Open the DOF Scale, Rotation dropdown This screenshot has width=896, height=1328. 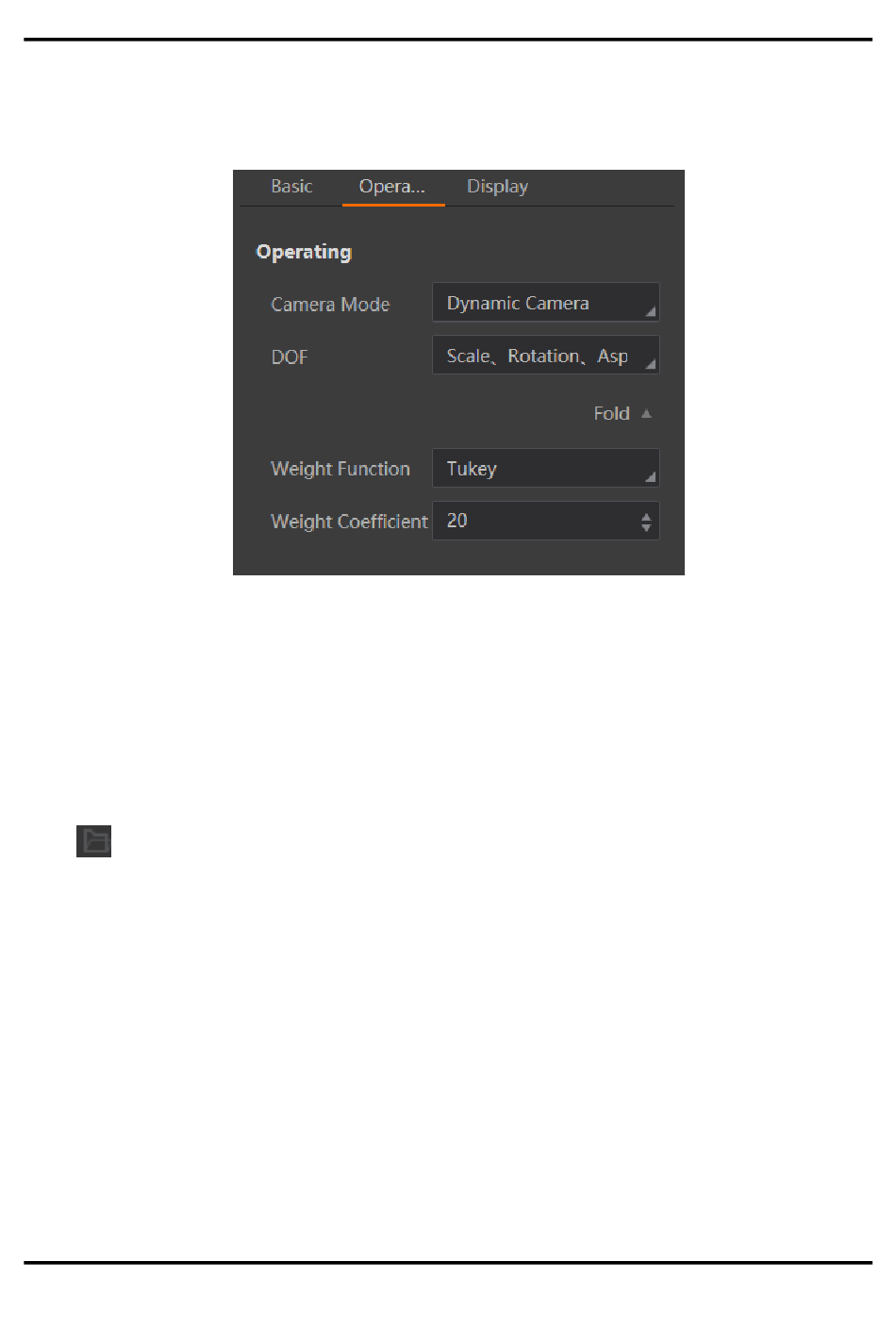point(545,356)
